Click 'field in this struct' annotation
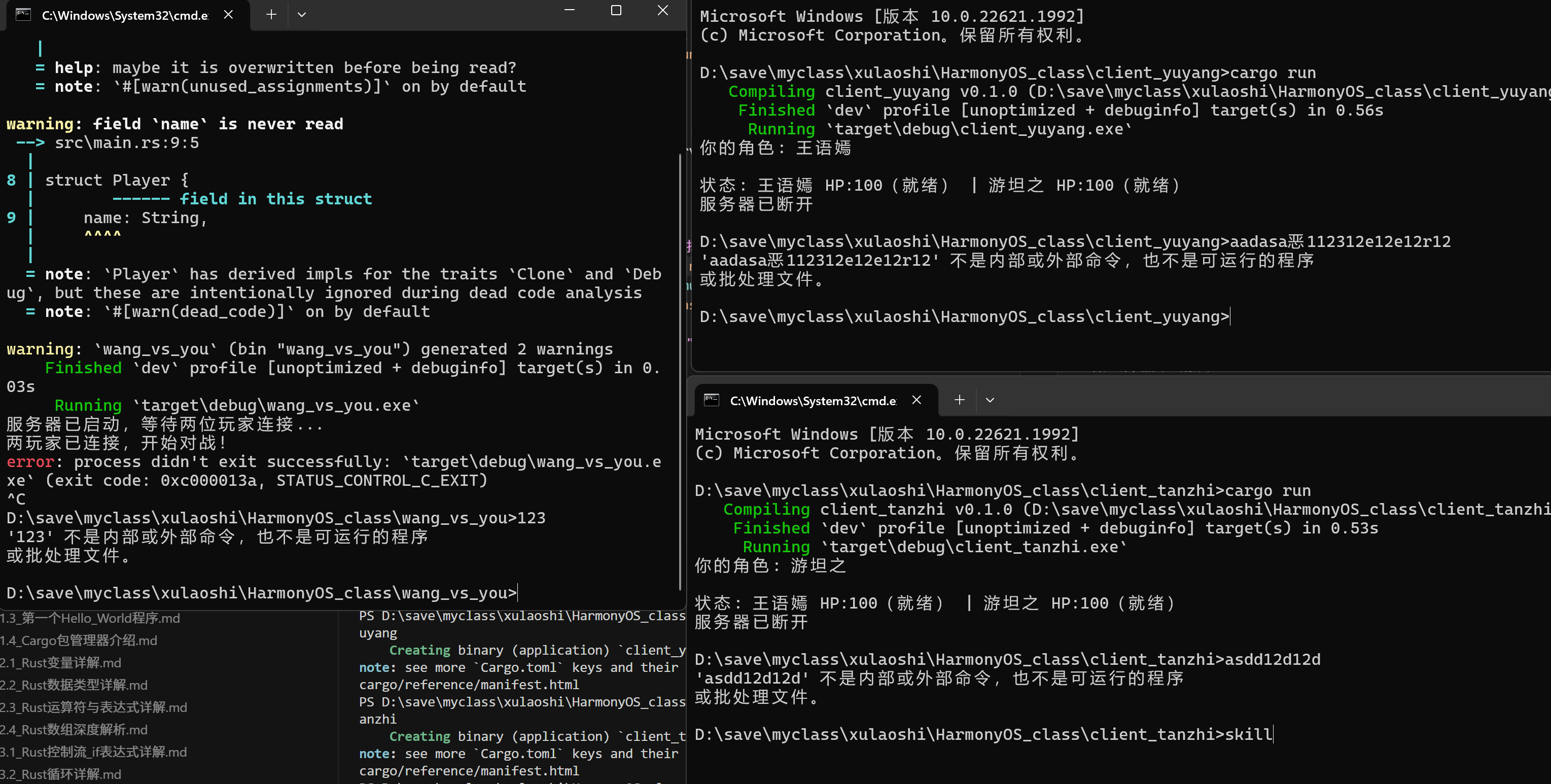Viewport: 1551px width, 784px height. tap(276, 199)
